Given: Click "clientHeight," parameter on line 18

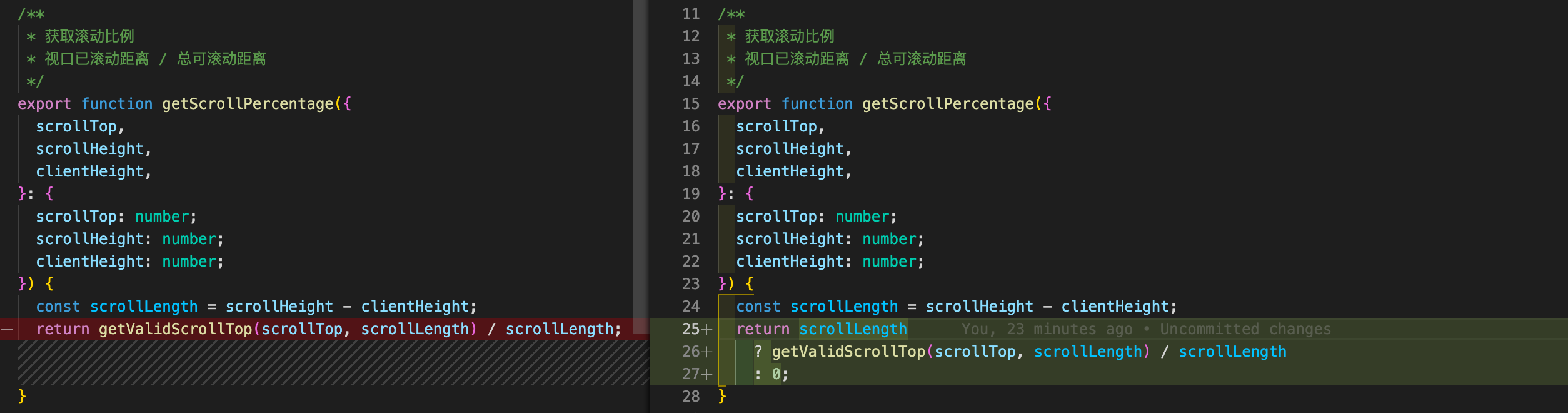Looking at the screenshot, I should [x=794, y=171].
